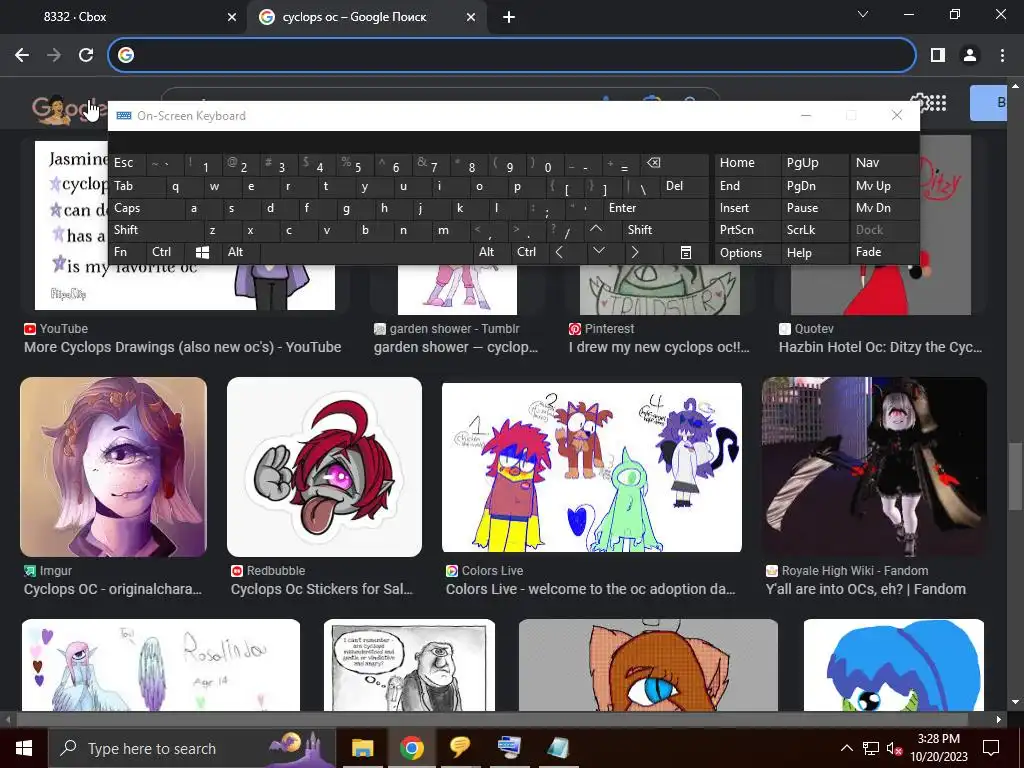1024x768 pixels.
Task: Switch to cyclops oc Google tab
Action: point(366,17)
